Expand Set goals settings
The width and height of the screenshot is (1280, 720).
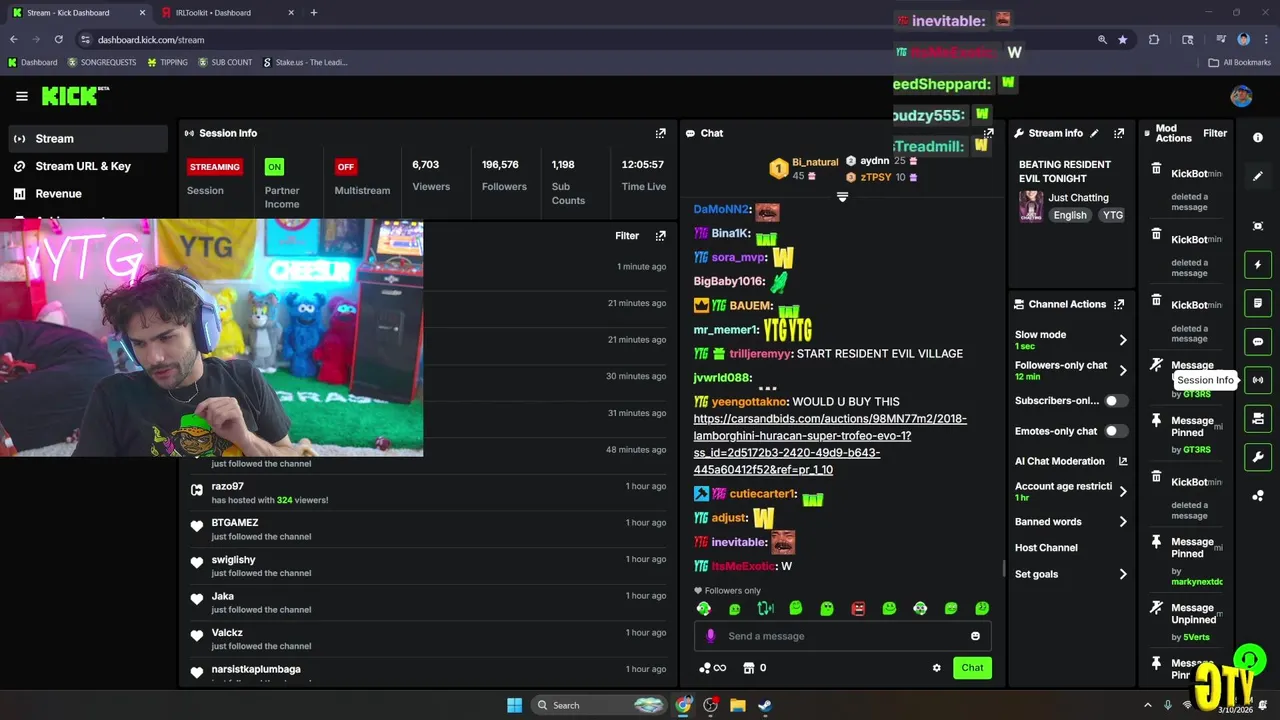[x=1123, y=574]
